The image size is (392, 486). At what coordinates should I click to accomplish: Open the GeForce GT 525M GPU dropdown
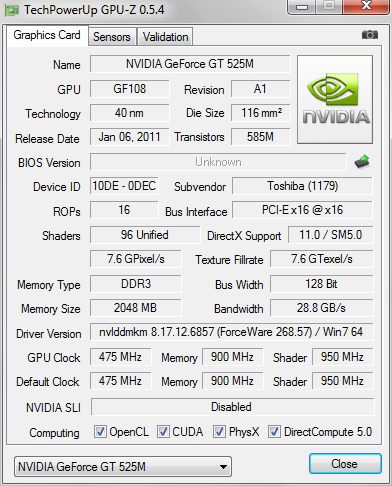(123, 466)
